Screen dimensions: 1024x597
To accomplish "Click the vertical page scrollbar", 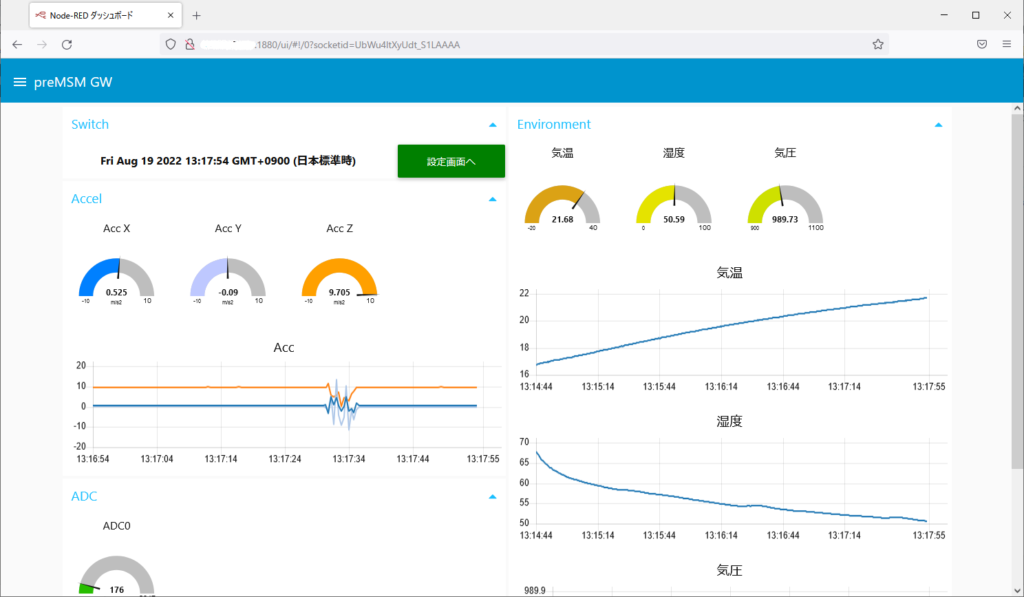I will pos(1017,300).
